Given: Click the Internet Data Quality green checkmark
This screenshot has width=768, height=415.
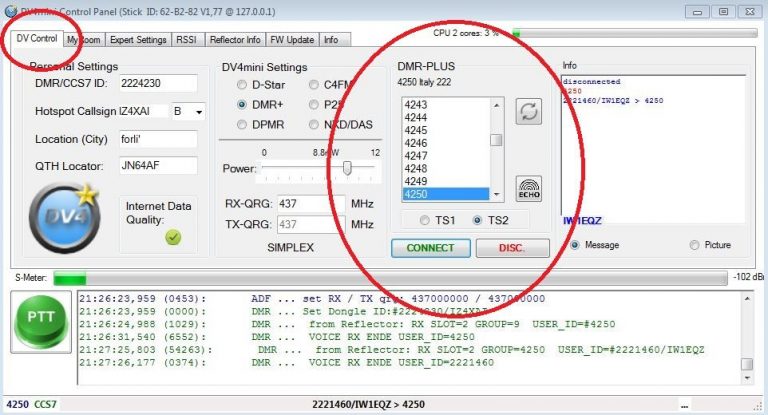Looking at the screenshot, I should [x=173, y=238].
